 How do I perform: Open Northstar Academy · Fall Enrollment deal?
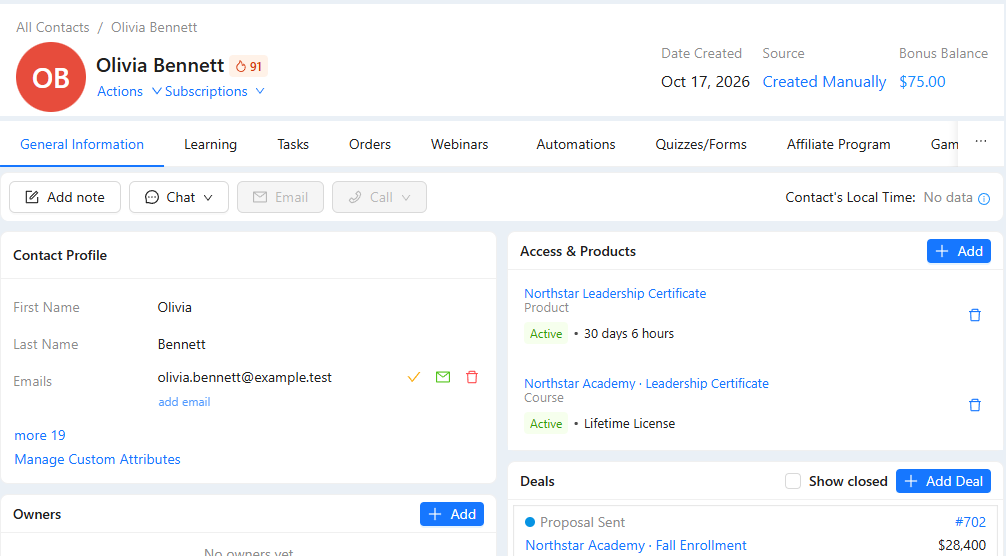coord(636,545)
